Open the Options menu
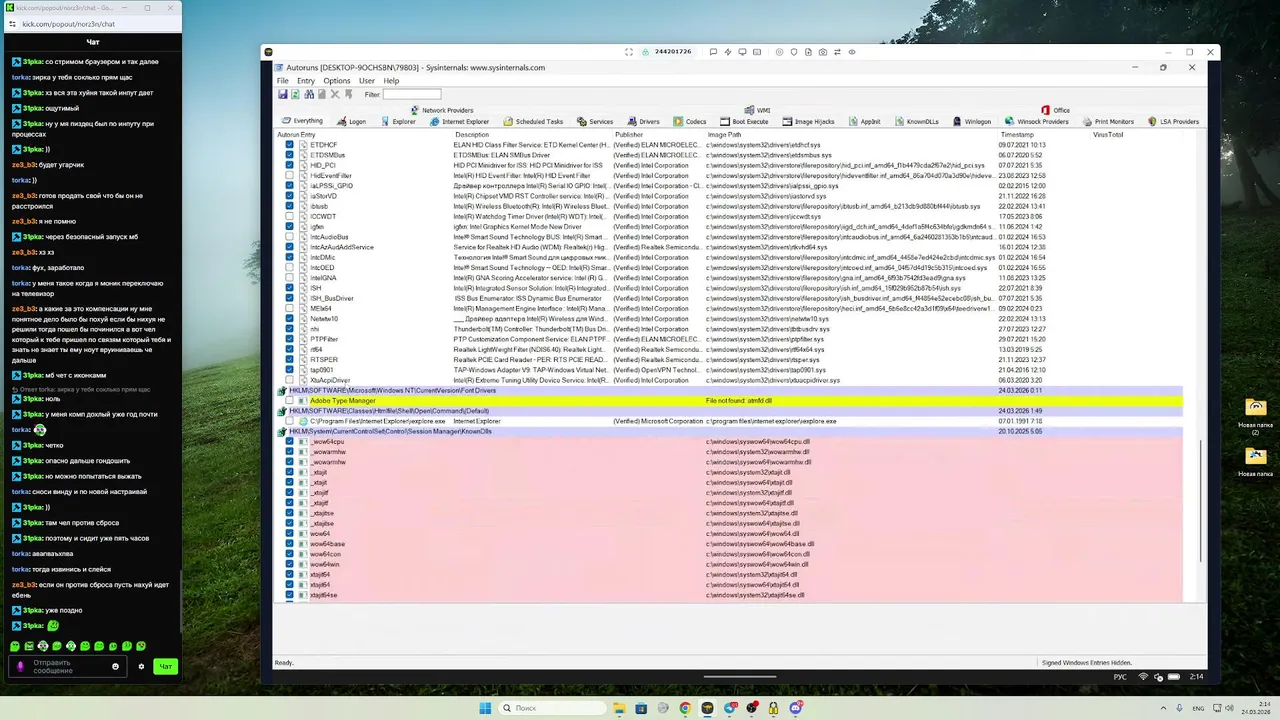Screen dimensions: 1280x720 [337, 81]
